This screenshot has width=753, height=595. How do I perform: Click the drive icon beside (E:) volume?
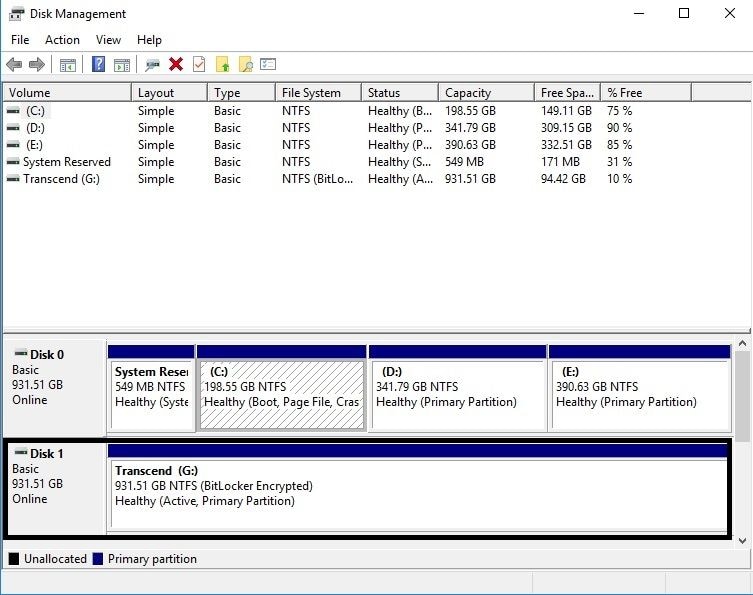point(13,145)
